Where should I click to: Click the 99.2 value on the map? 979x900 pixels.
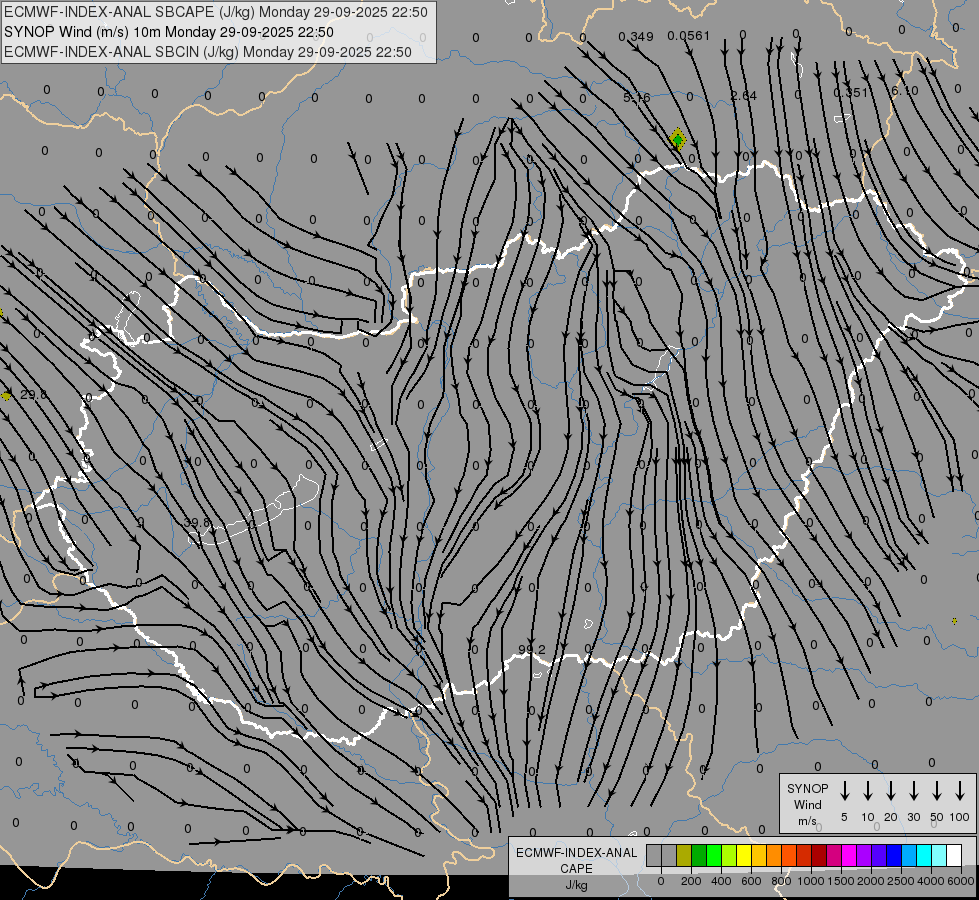531,650
